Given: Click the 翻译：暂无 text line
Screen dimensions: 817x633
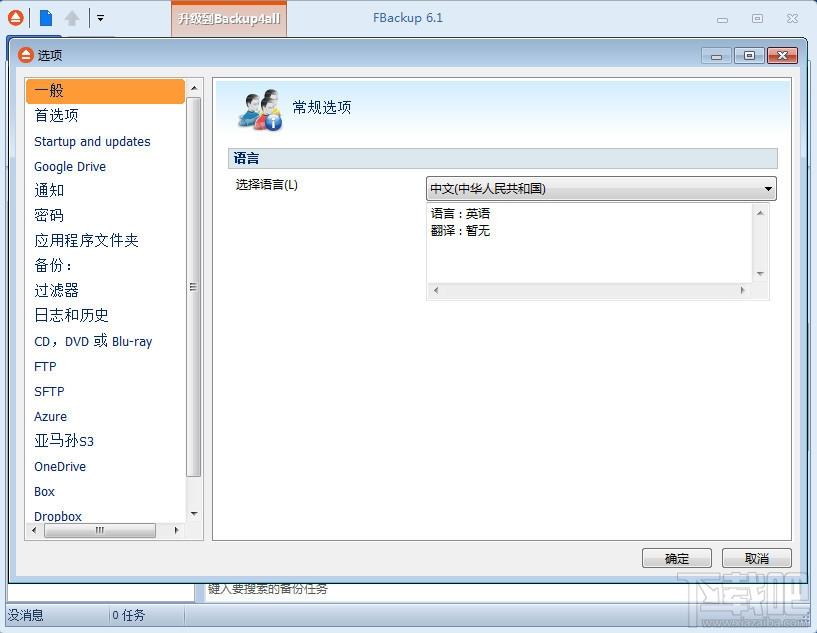Looking at the screenshot, I should pyautogui.click(x=460, y=230).
